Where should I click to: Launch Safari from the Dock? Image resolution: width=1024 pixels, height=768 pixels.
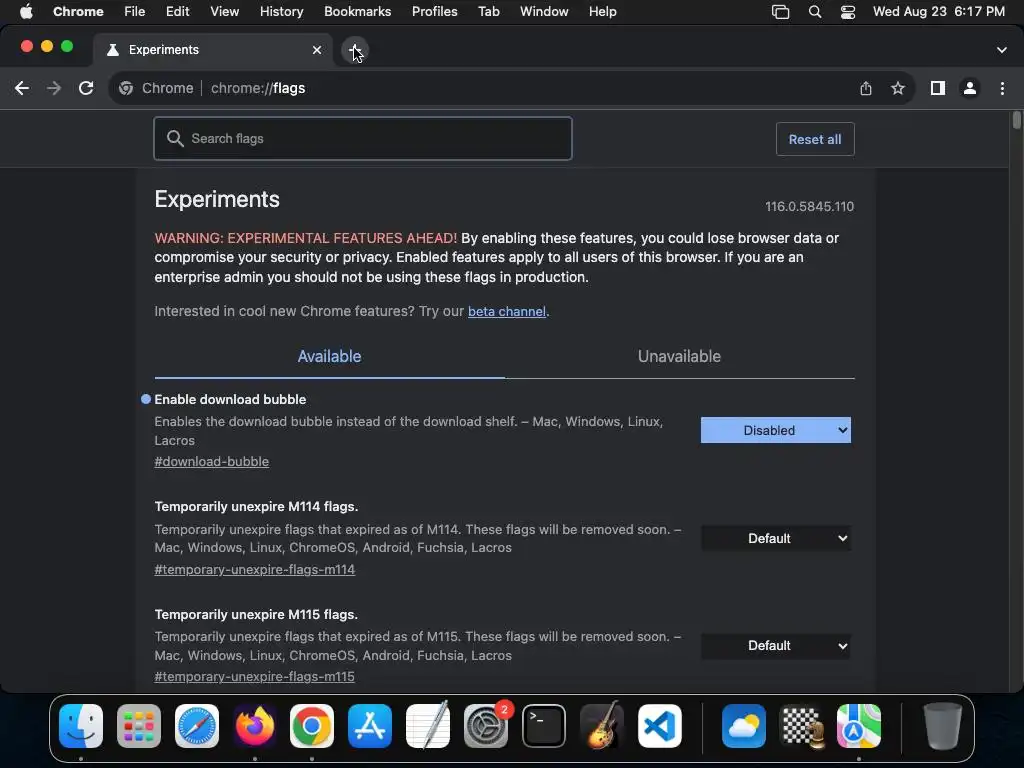pos(197,726)
